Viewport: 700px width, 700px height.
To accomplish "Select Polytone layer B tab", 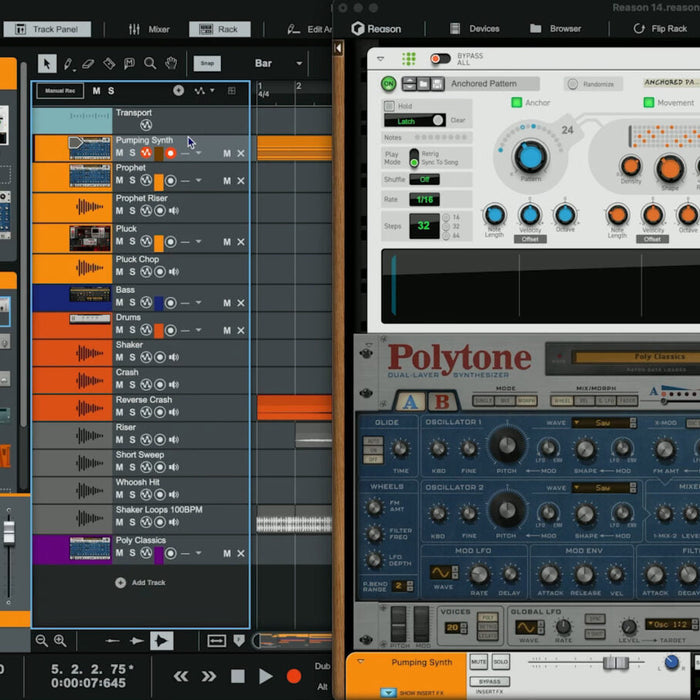I will click(442, 402).
